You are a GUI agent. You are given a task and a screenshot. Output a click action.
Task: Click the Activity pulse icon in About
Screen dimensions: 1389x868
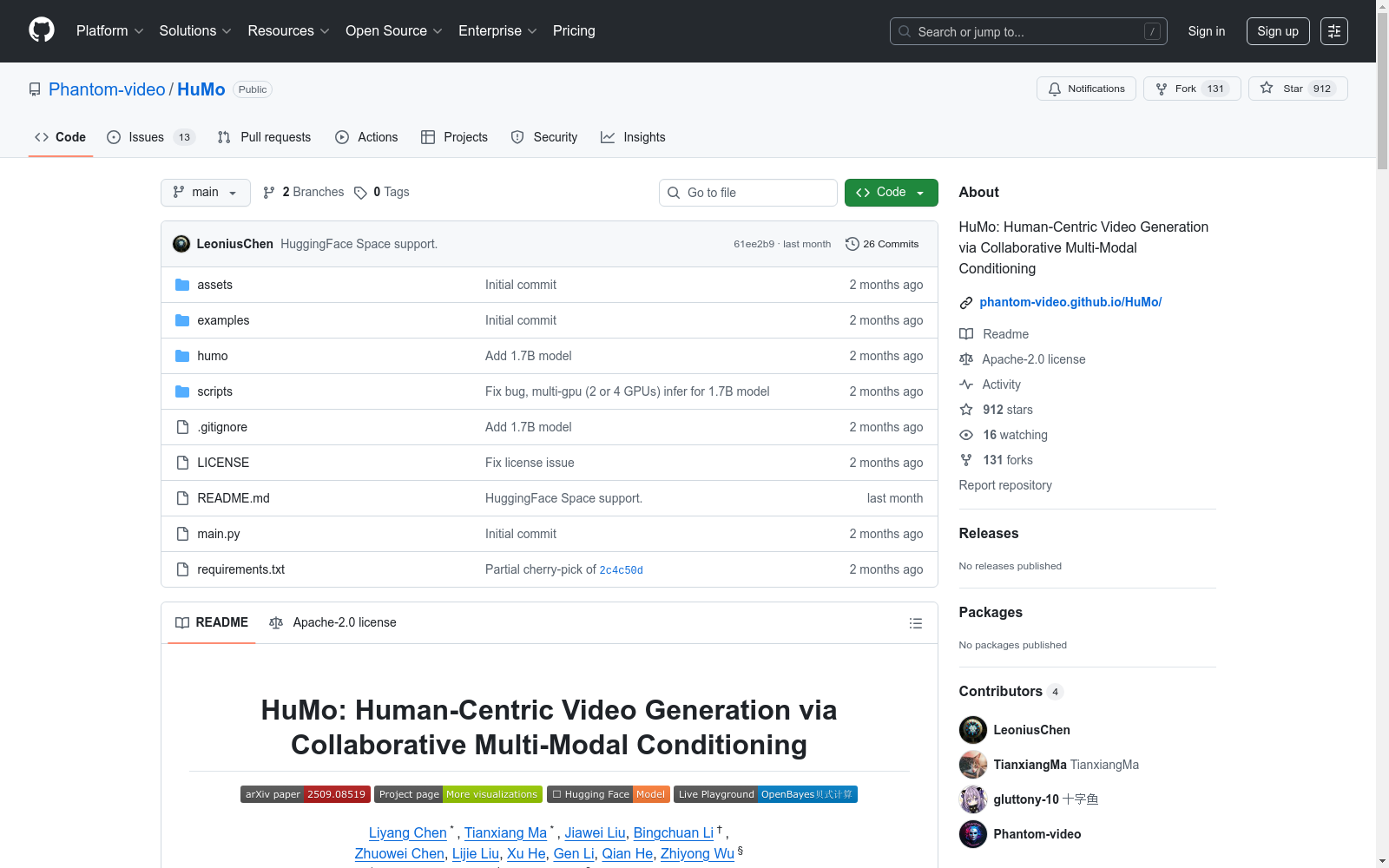pyautogui.click(x=966, y=385)
